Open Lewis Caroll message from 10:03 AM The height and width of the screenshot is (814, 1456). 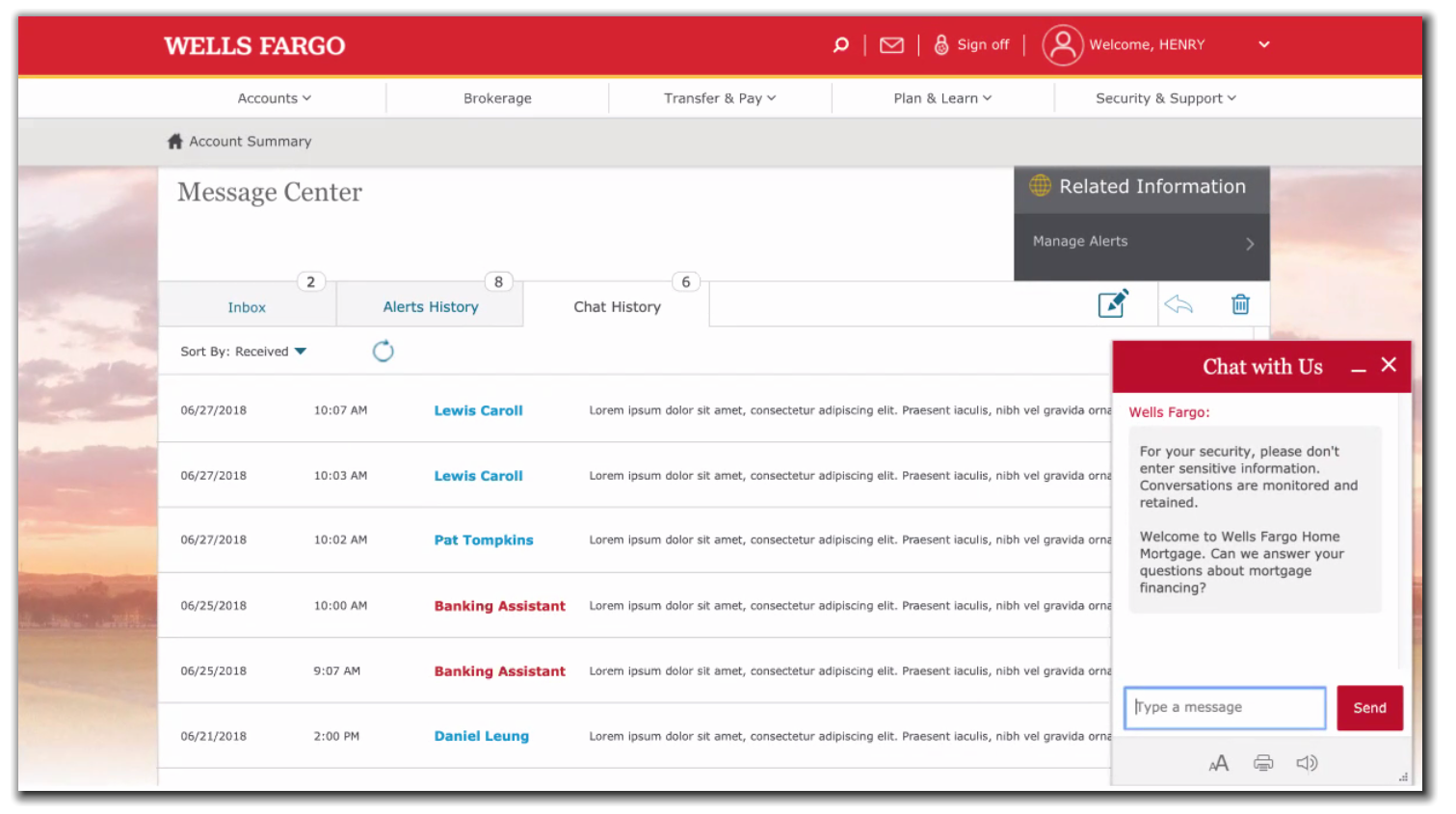pos(478,476)
